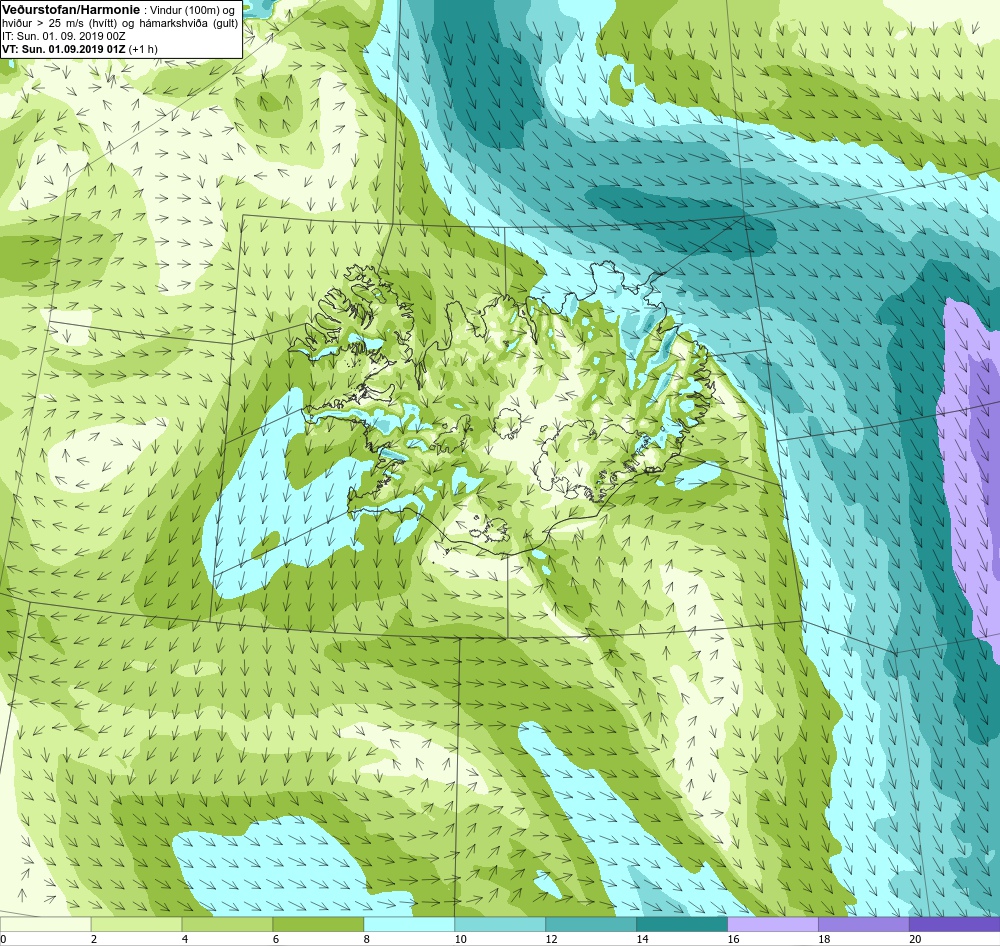The height and width of the screenshot is (946, 1000).
Task: Click the legend scale label "20"
Action: point(915,939)
